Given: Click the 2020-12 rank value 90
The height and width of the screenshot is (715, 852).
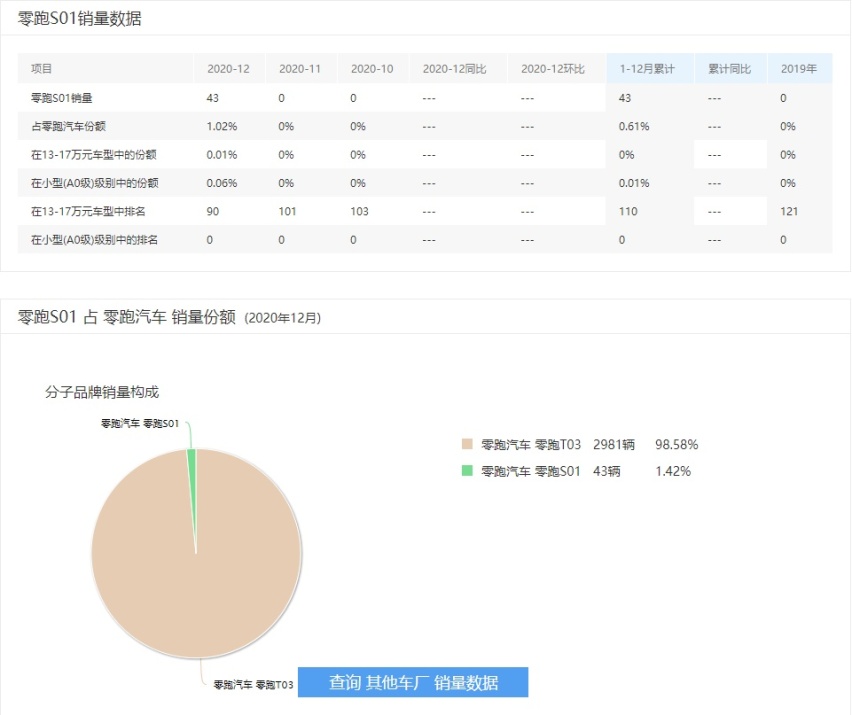Looking at the screenshot, I should tap(212, 211).
